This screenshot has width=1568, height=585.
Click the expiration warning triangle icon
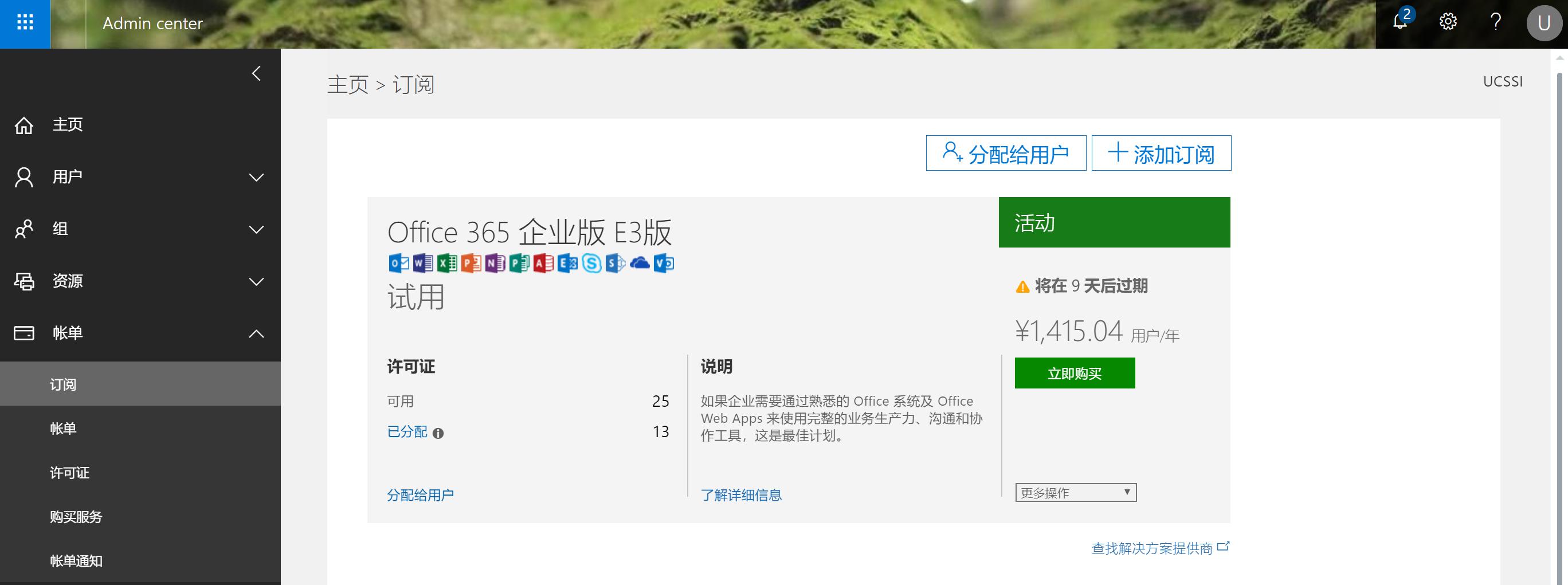click(1022, 286)
